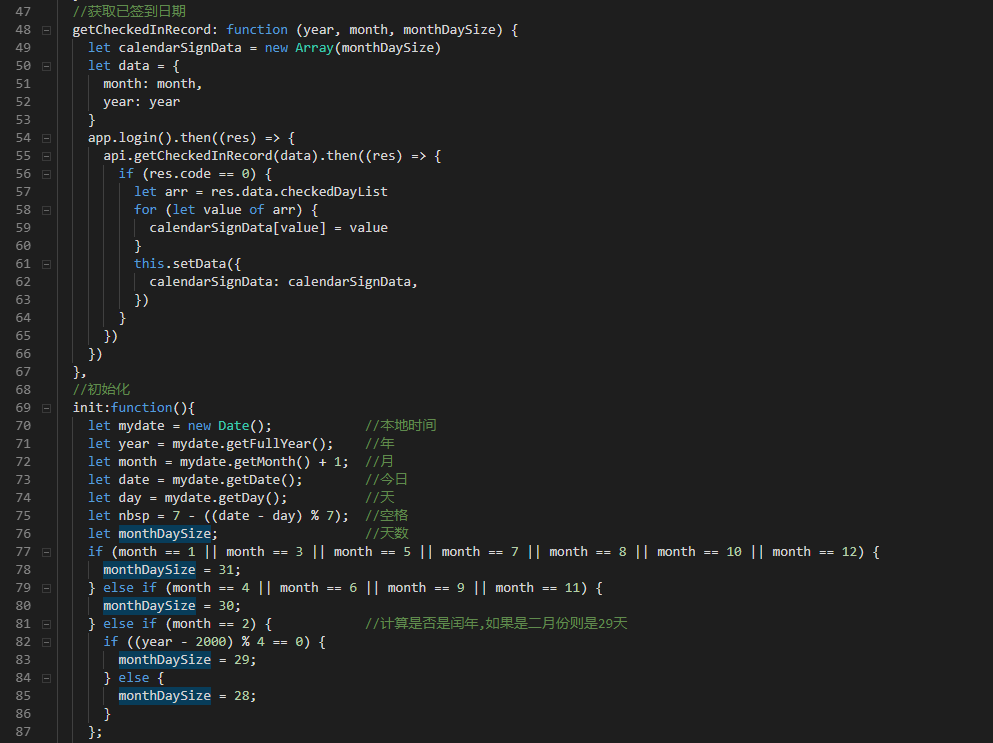993x743 pixels.
Task: Click the comment '//天数'
Action: tap(387, 534)
